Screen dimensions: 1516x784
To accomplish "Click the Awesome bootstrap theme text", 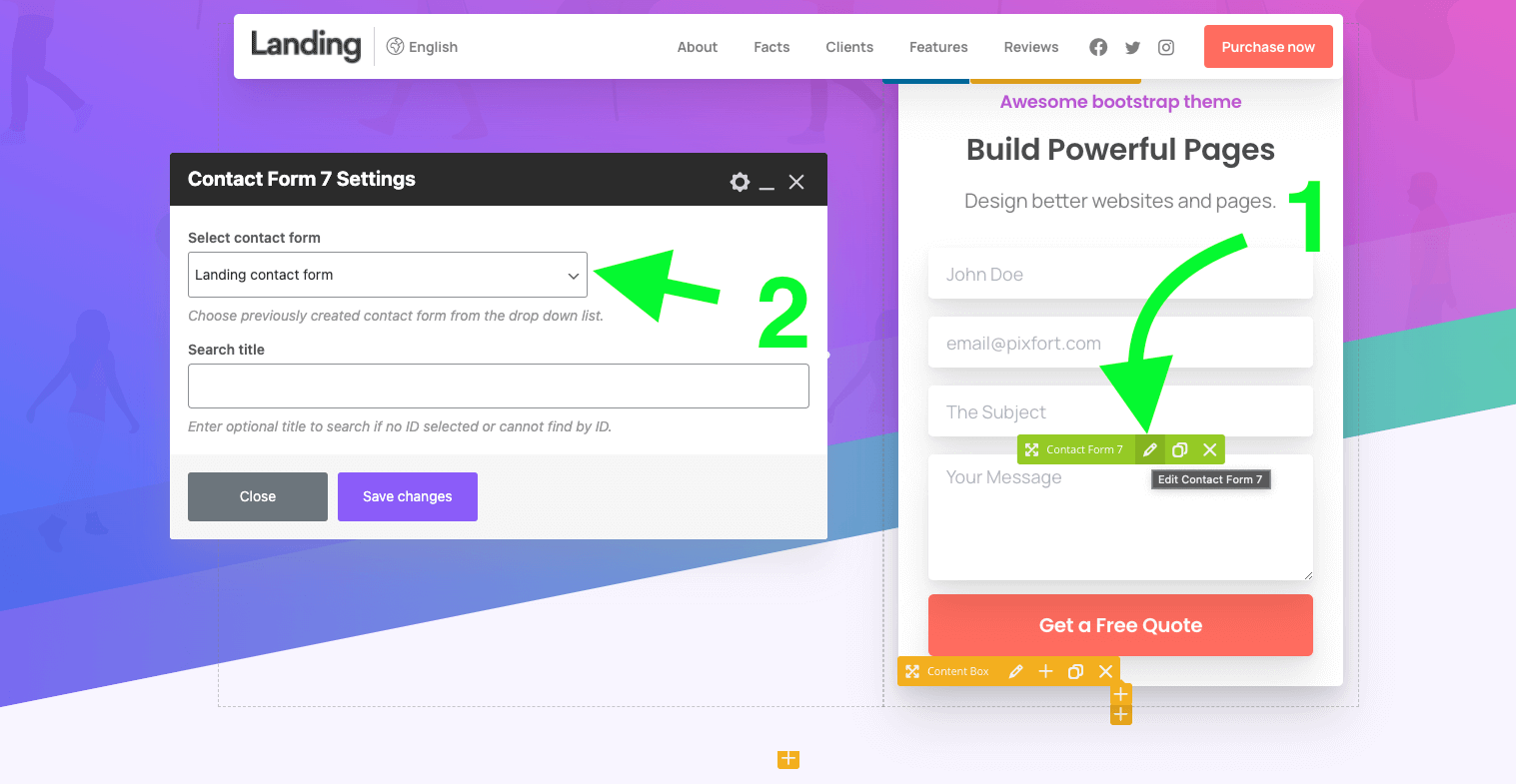I will (x=1120, y=102).
